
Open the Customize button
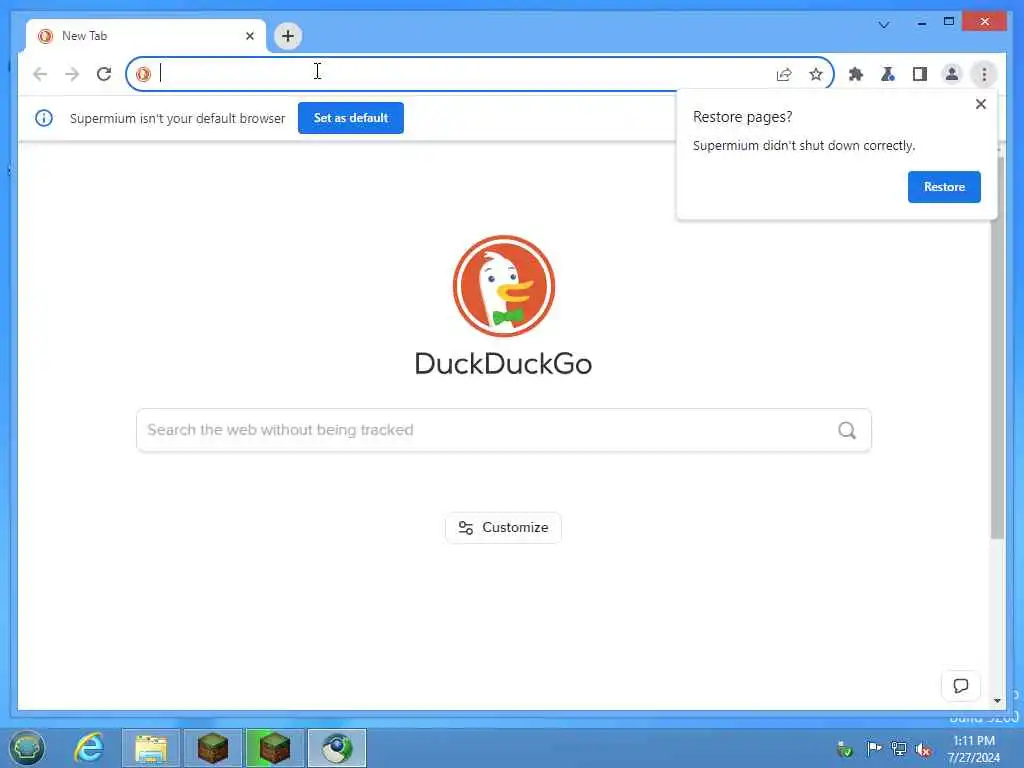click(504, 527)
